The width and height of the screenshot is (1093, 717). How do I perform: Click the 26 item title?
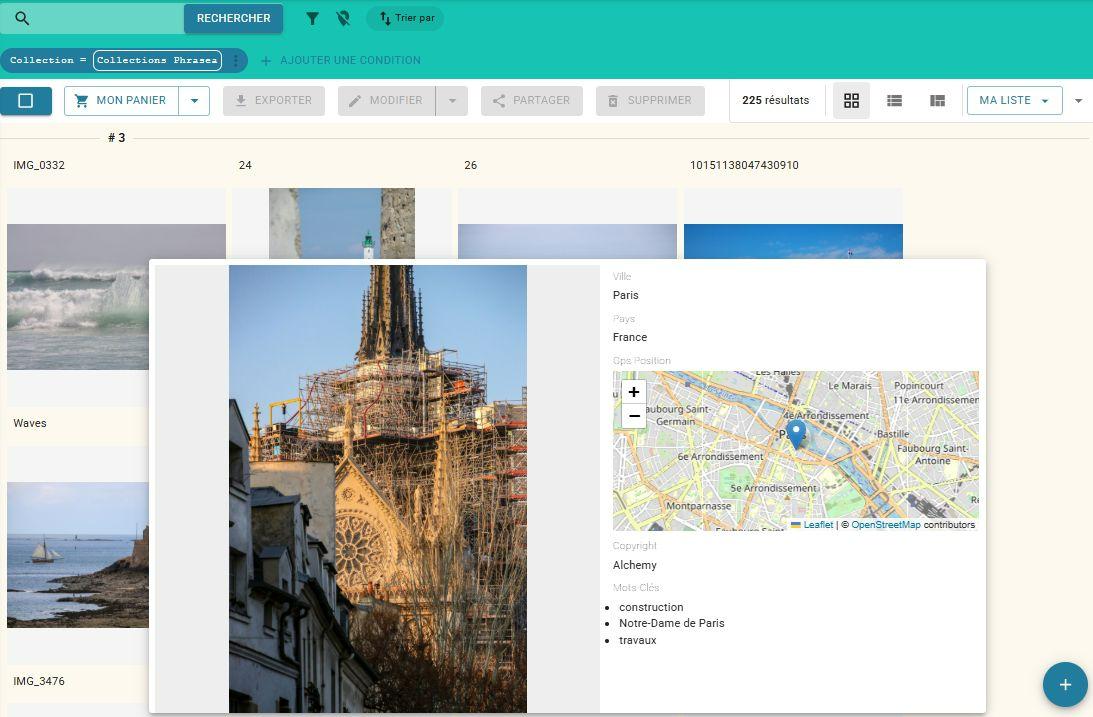click(471, 165)
